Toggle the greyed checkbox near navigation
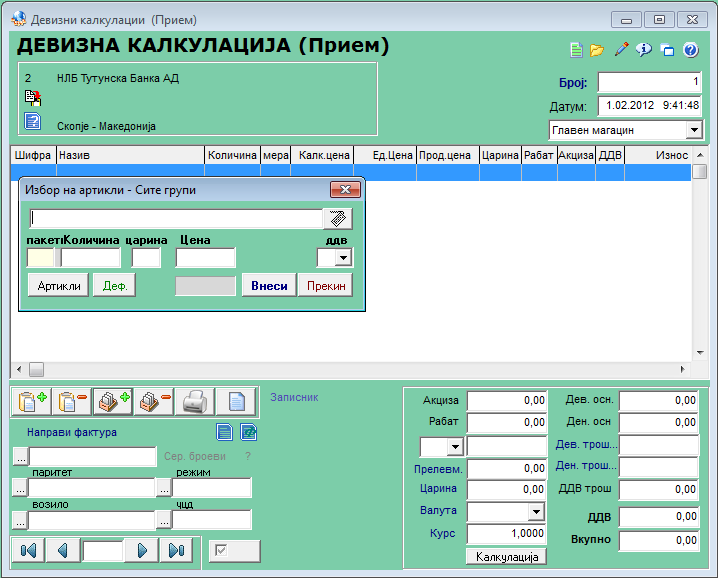 [221, 550]
